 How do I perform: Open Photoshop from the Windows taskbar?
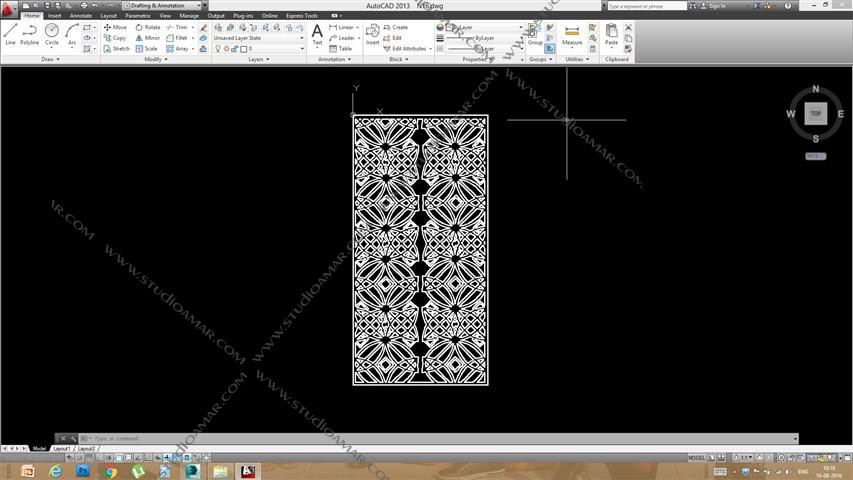coord(83,471)
